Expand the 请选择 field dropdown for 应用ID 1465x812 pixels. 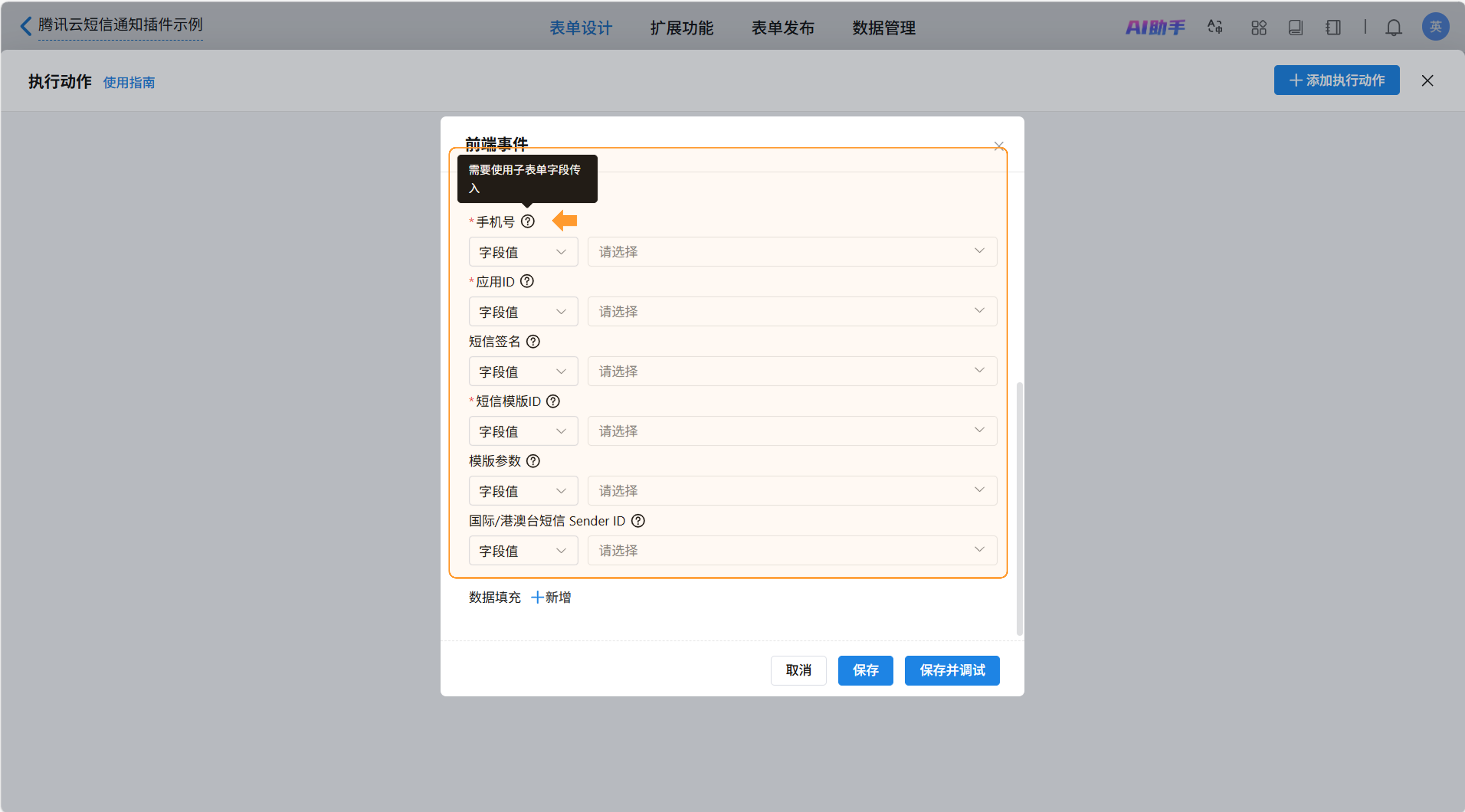coord(792,312)
